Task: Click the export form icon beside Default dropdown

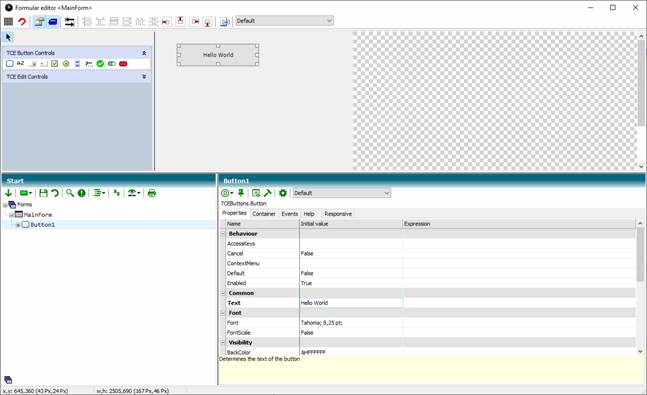Action: tap(224, 21)
